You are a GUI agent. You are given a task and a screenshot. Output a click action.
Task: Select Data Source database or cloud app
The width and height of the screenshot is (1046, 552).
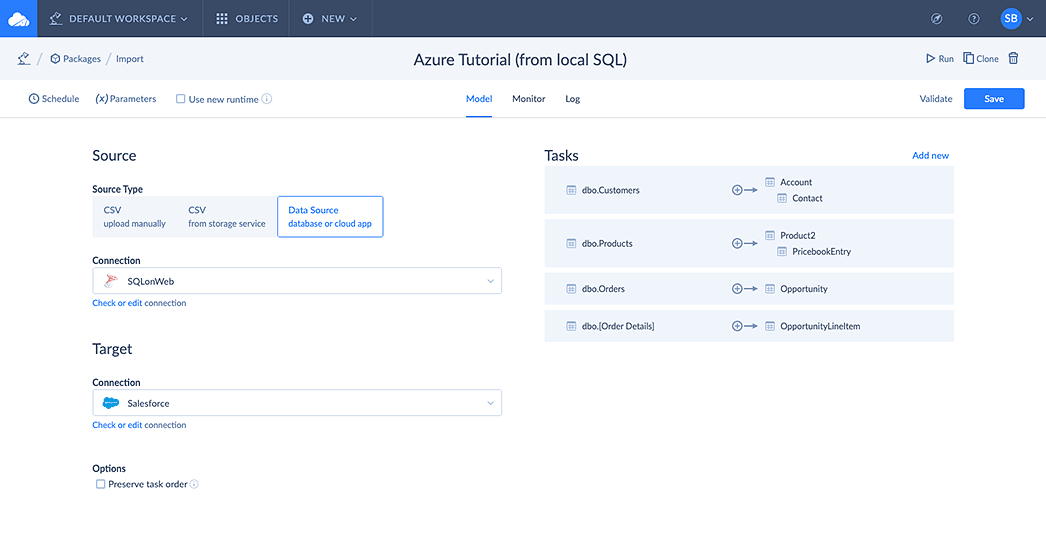coord(330,216)
